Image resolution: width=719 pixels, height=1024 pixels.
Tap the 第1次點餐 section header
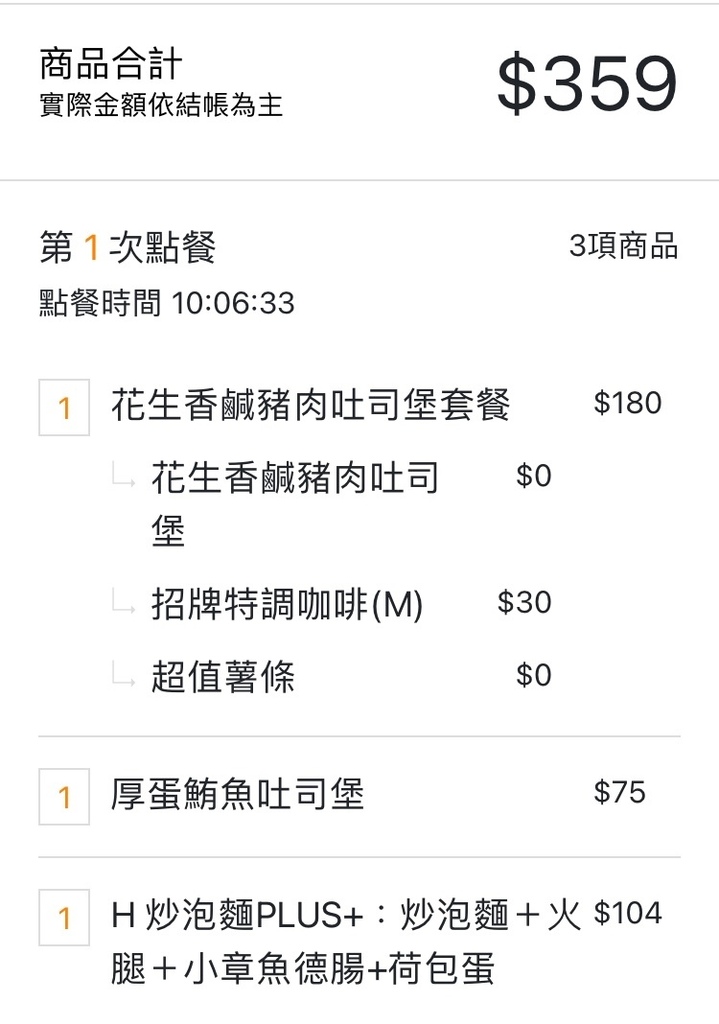point(128,247)
